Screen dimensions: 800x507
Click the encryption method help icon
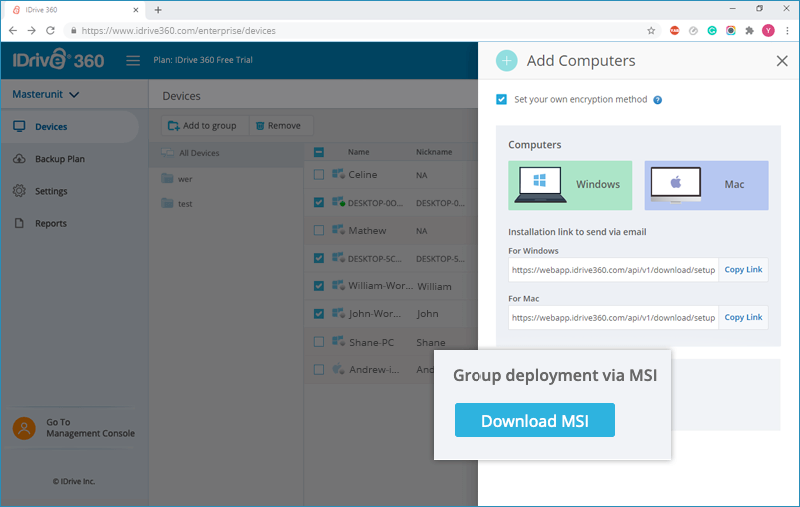(x=658, y=100)
